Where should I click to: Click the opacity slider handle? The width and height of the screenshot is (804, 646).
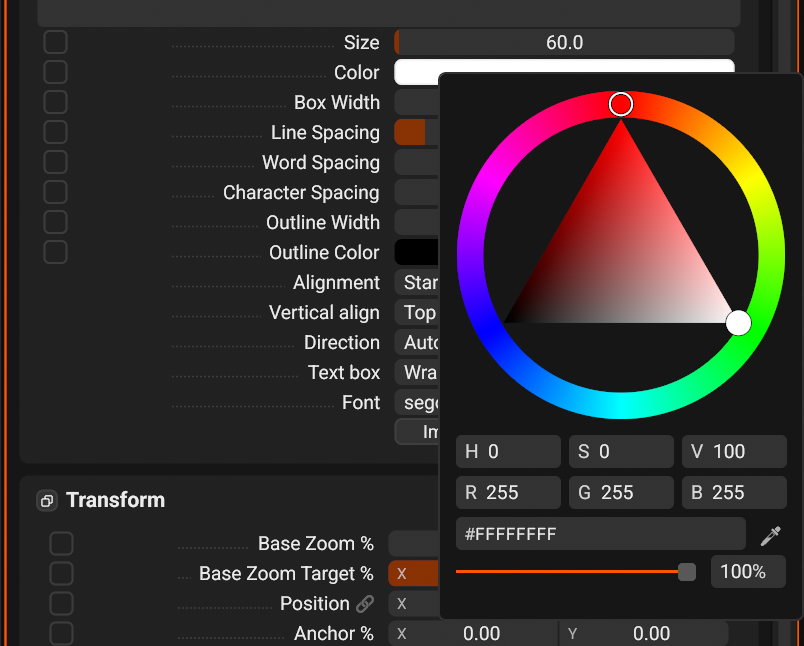[687, 572]
